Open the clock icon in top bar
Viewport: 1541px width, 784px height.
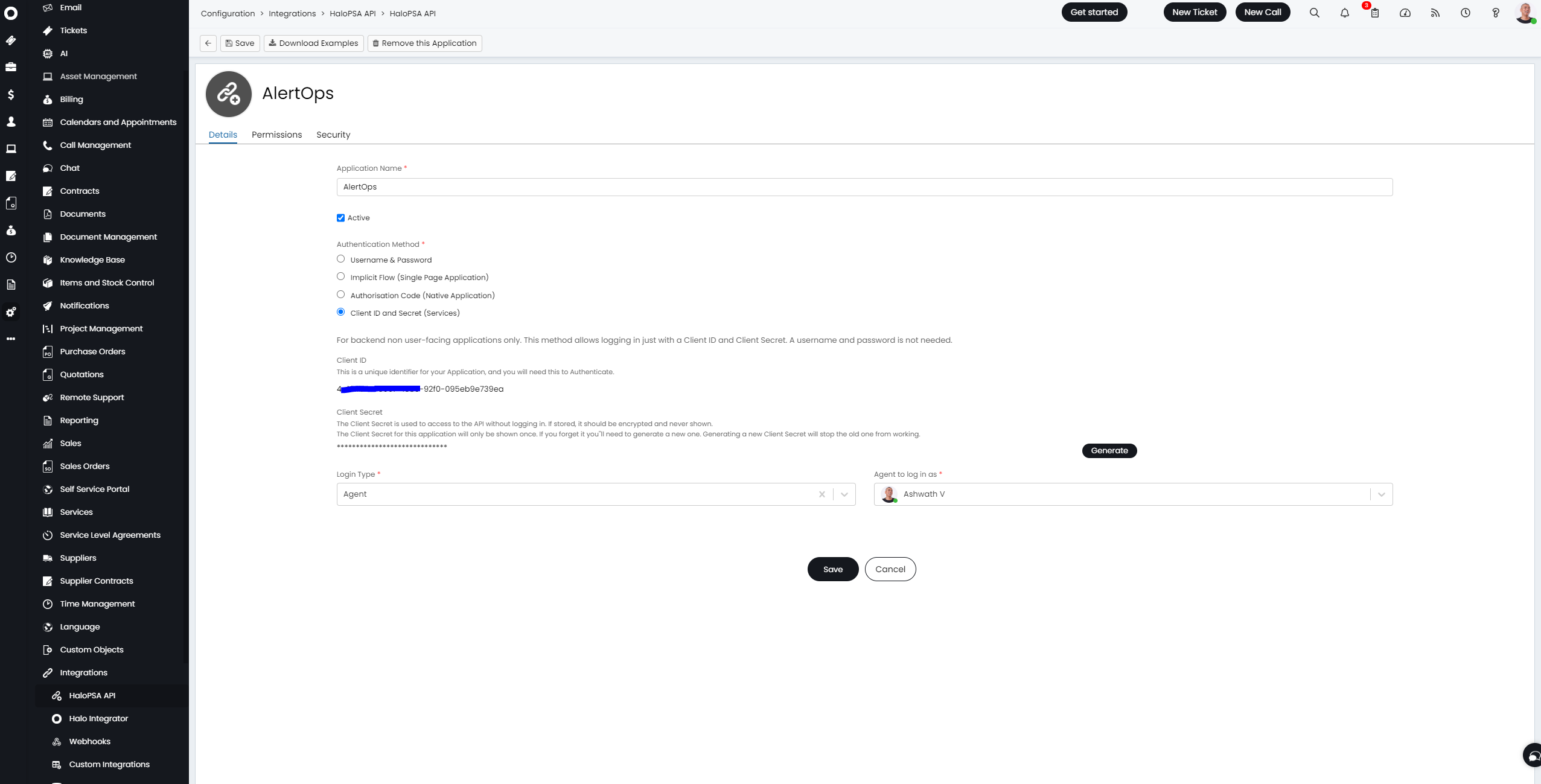[x=1465, y=13]
